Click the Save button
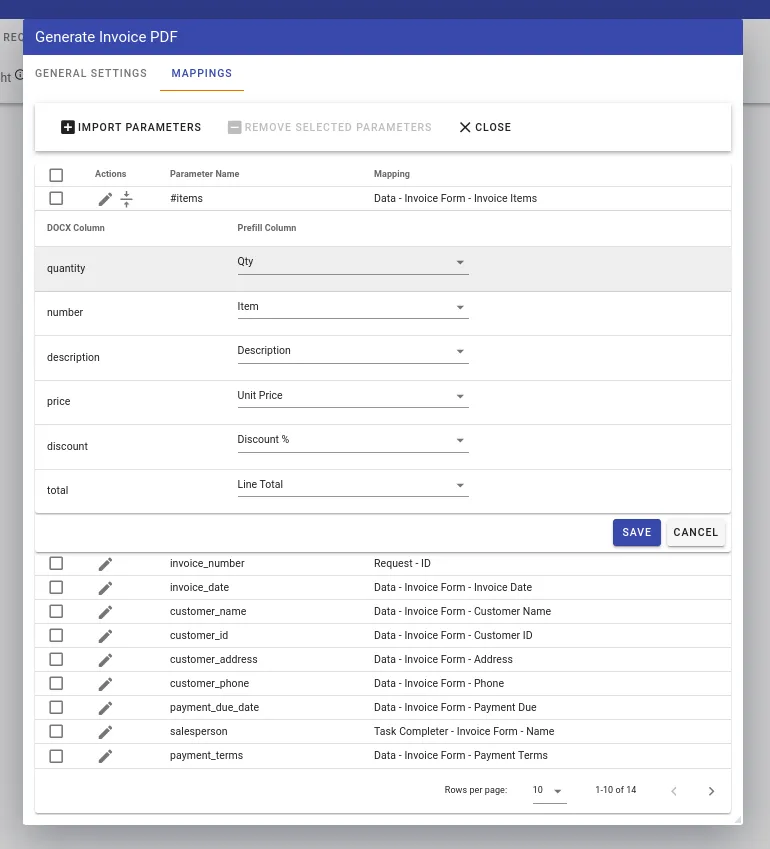Viewport: 770px width, 849px height. click(x=636, y=533)
